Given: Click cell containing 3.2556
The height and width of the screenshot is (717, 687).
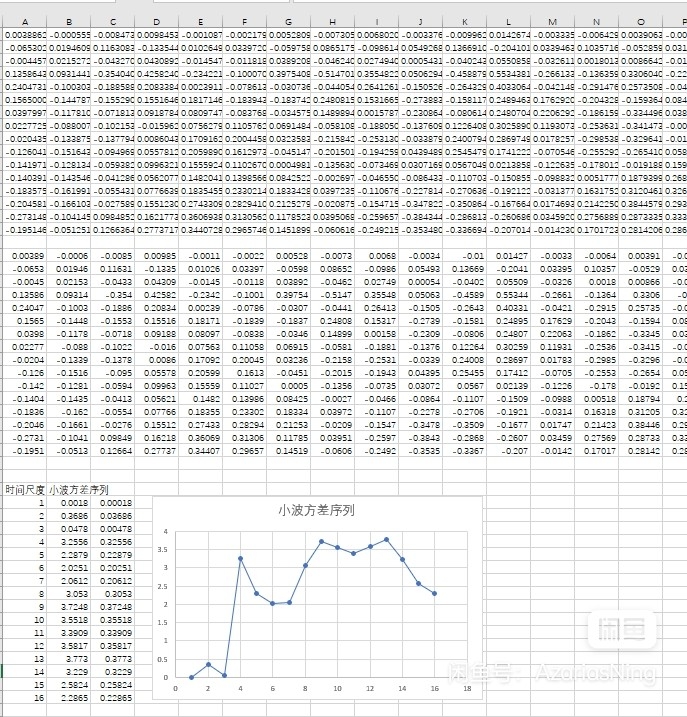Looking at the screenshot, I should (69, 542).
